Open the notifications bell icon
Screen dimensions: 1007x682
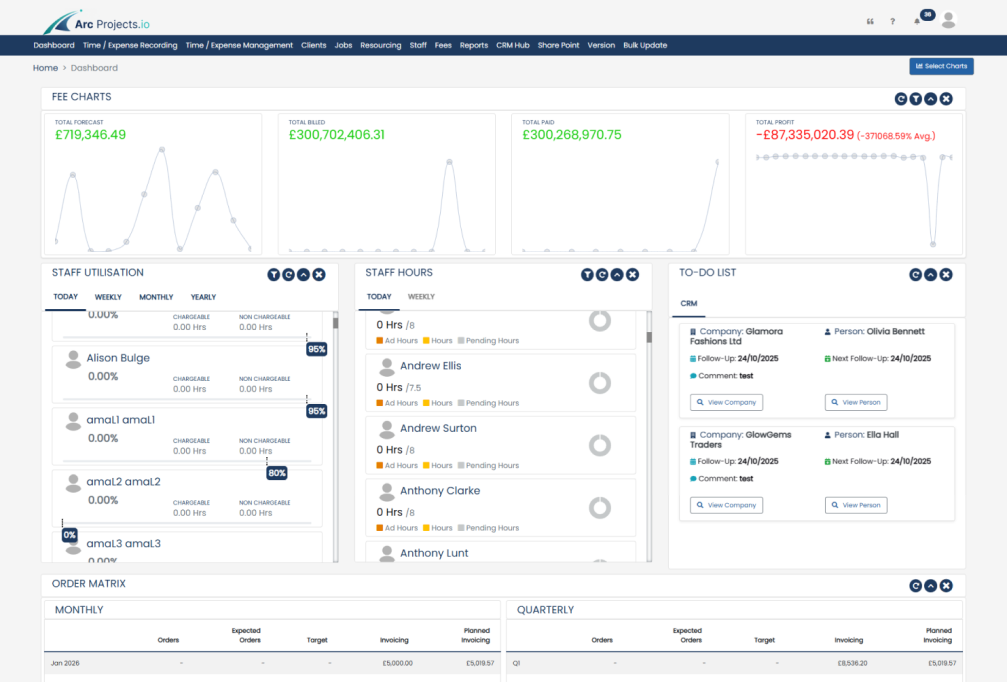click(917, 21)
